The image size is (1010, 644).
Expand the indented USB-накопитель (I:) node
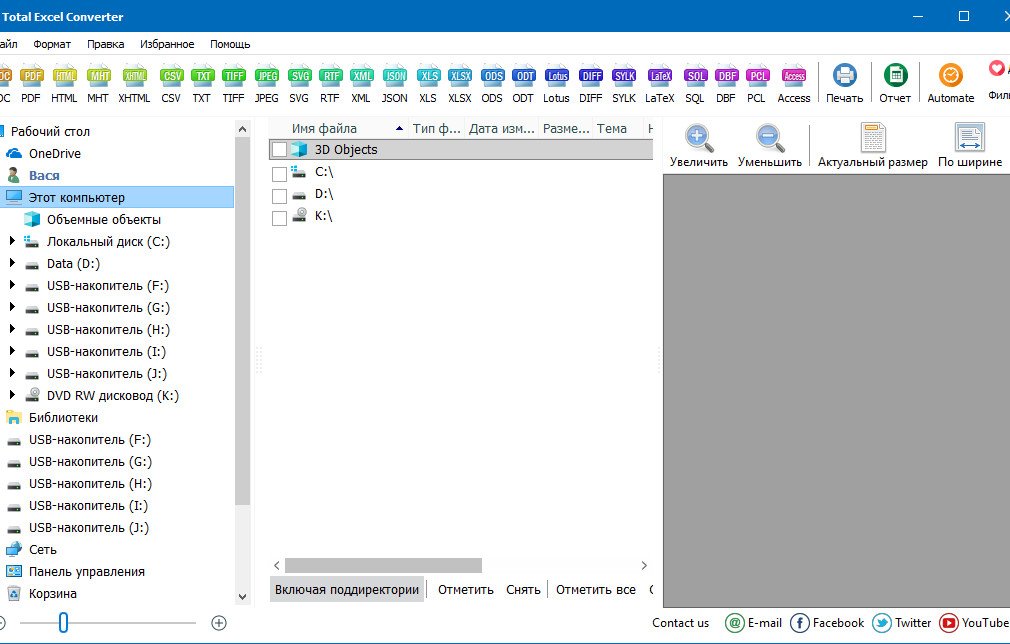12,351
